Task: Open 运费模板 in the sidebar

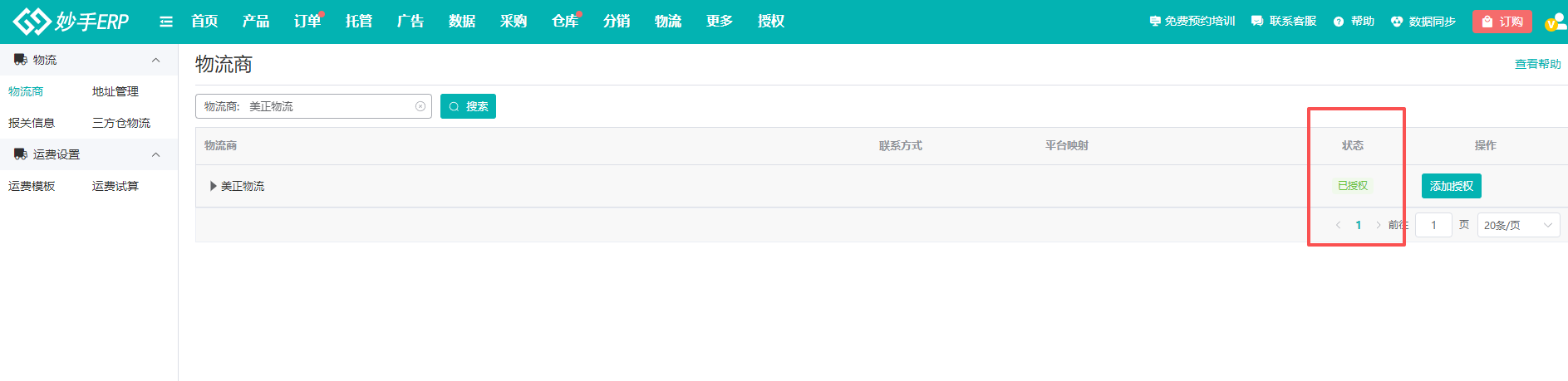Action: pyautogui.click(x=32, y=186)
